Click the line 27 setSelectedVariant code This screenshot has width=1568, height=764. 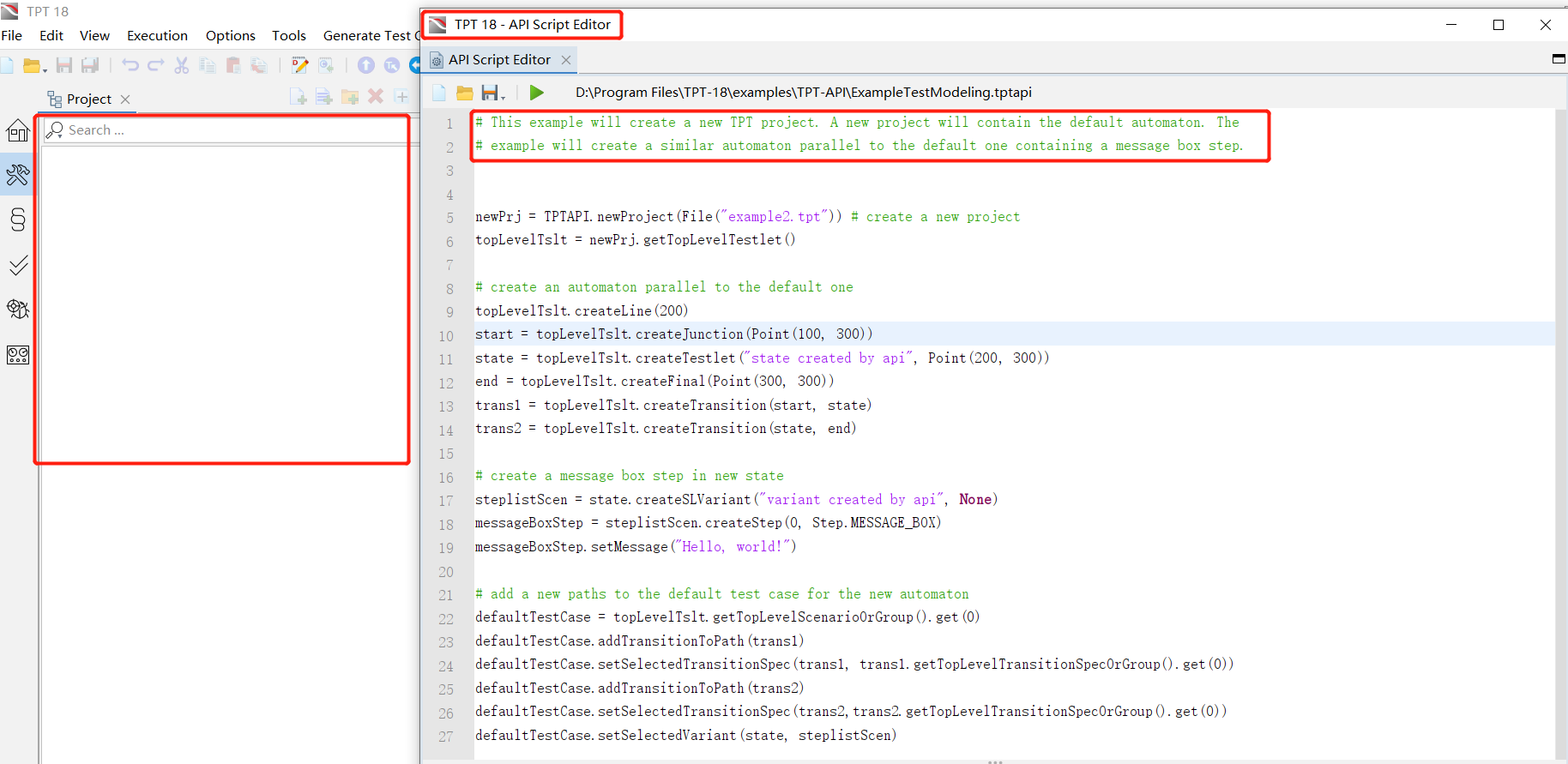686,736
